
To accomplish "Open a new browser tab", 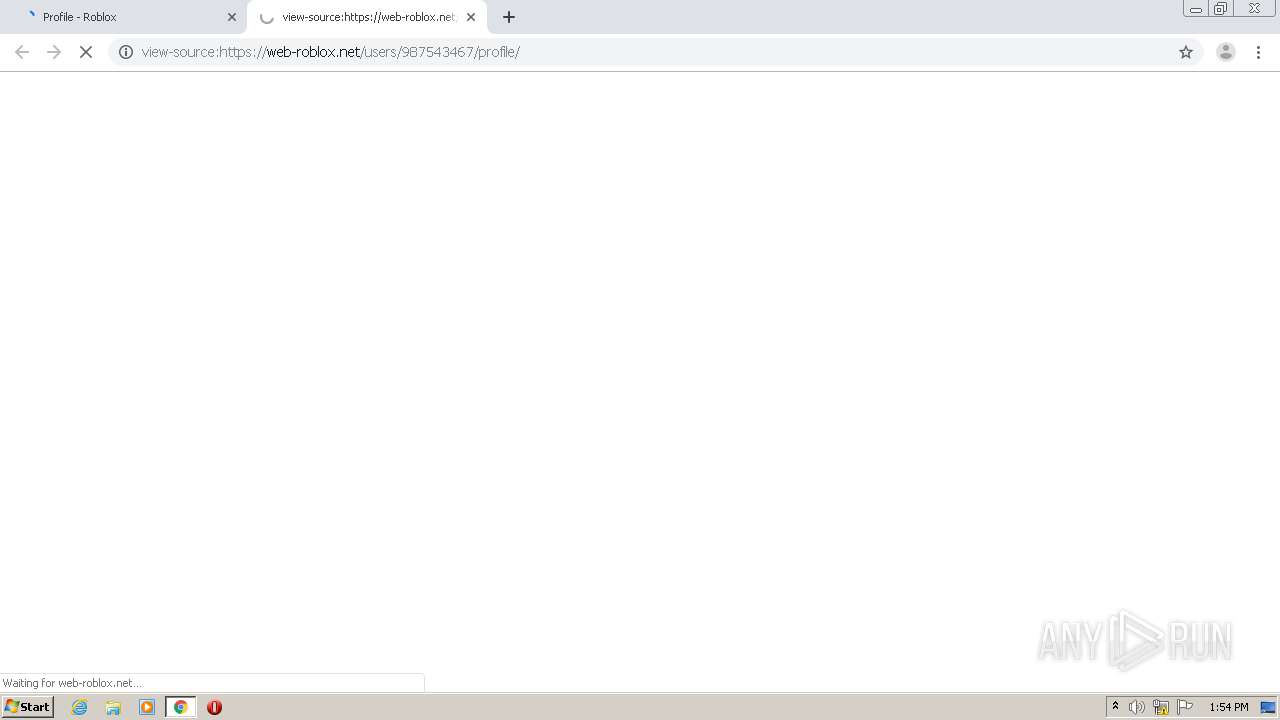I will [509, 17].
